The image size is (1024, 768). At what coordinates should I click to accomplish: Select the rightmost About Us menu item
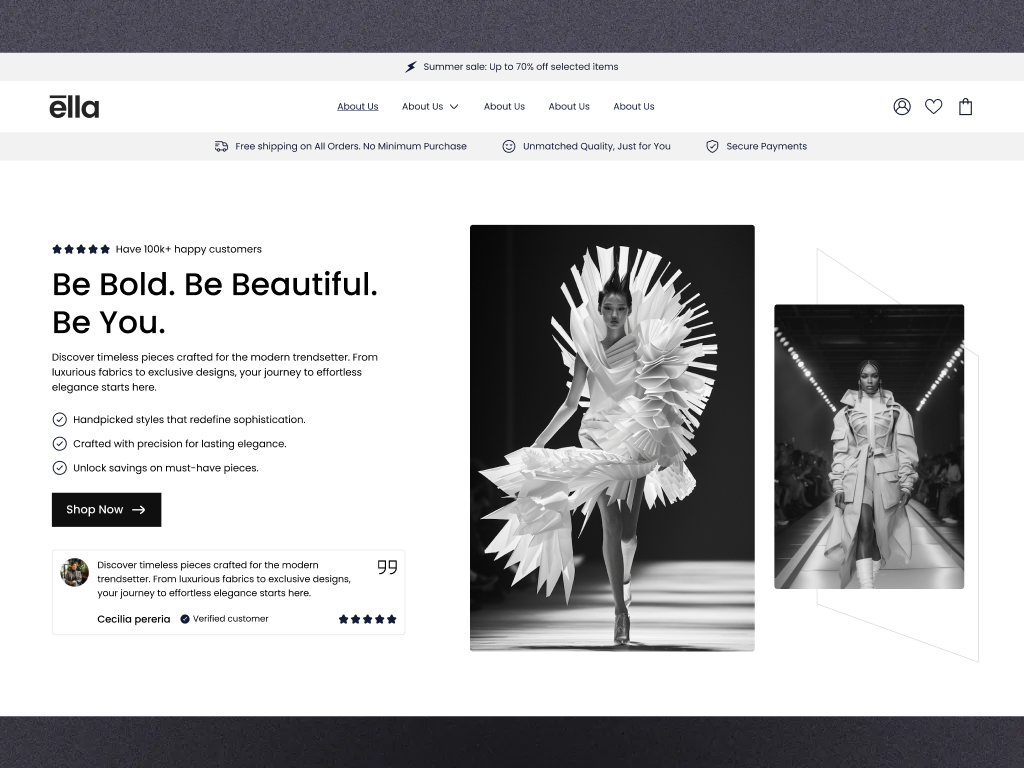pos(633,106)
